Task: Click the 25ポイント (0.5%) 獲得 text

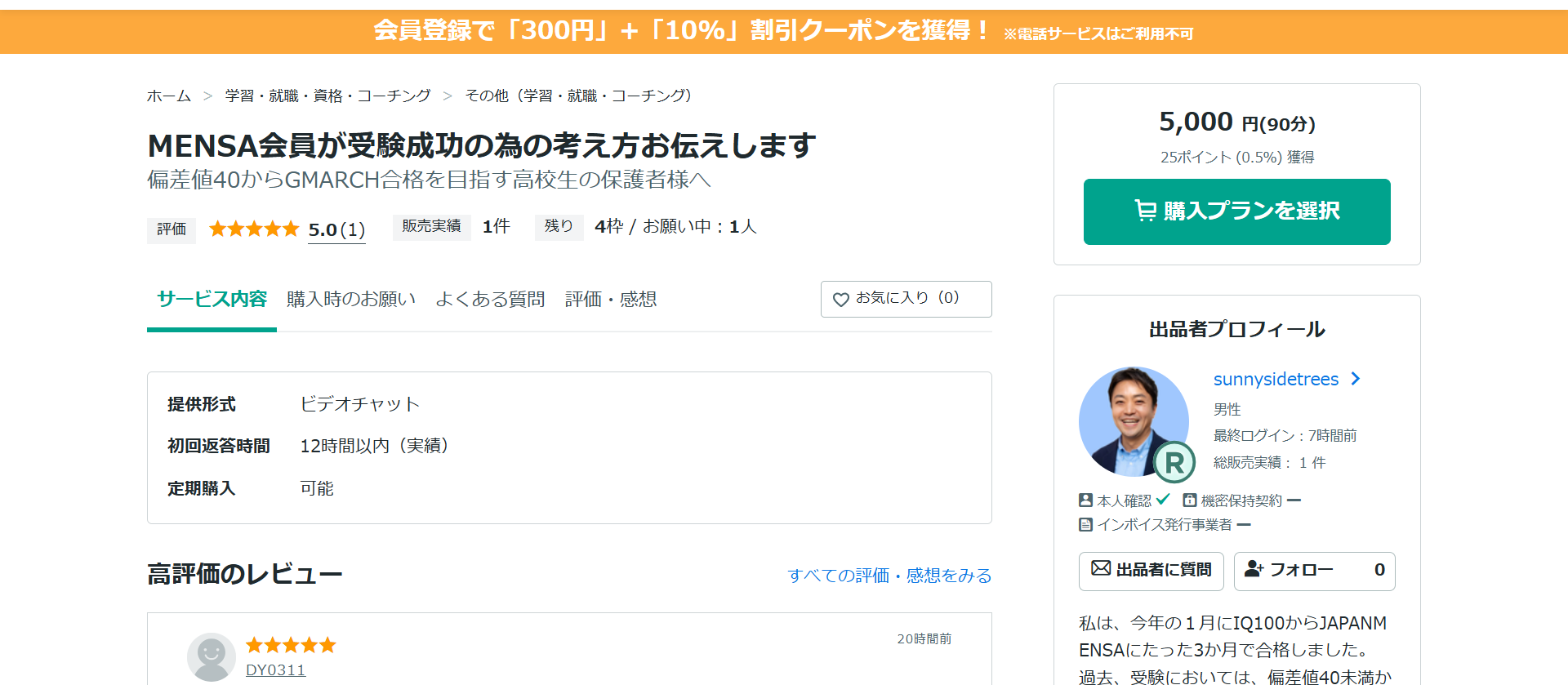Action: click(x=1236, y=157)
